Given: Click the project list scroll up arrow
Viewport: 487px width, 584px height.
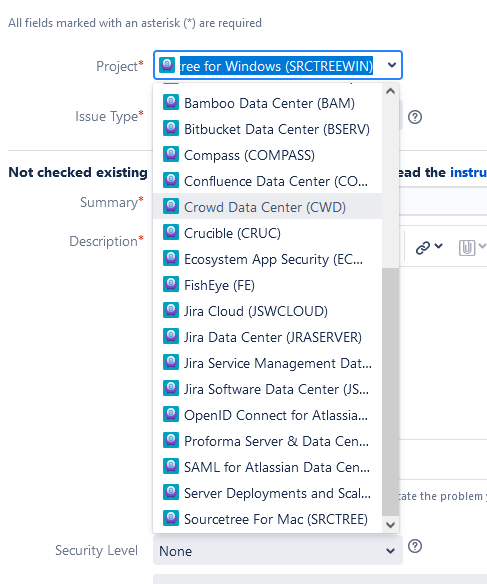Looking at the screenshot, I should click(x=391, y=91).
